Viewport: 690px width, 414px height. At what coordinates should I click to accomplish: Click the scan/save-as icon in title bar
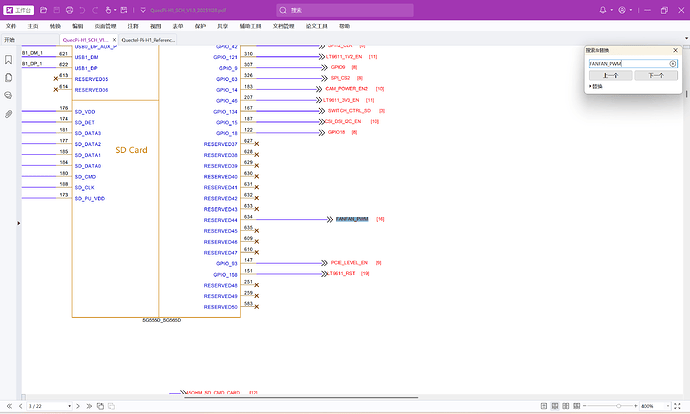[x=124, y=10]
